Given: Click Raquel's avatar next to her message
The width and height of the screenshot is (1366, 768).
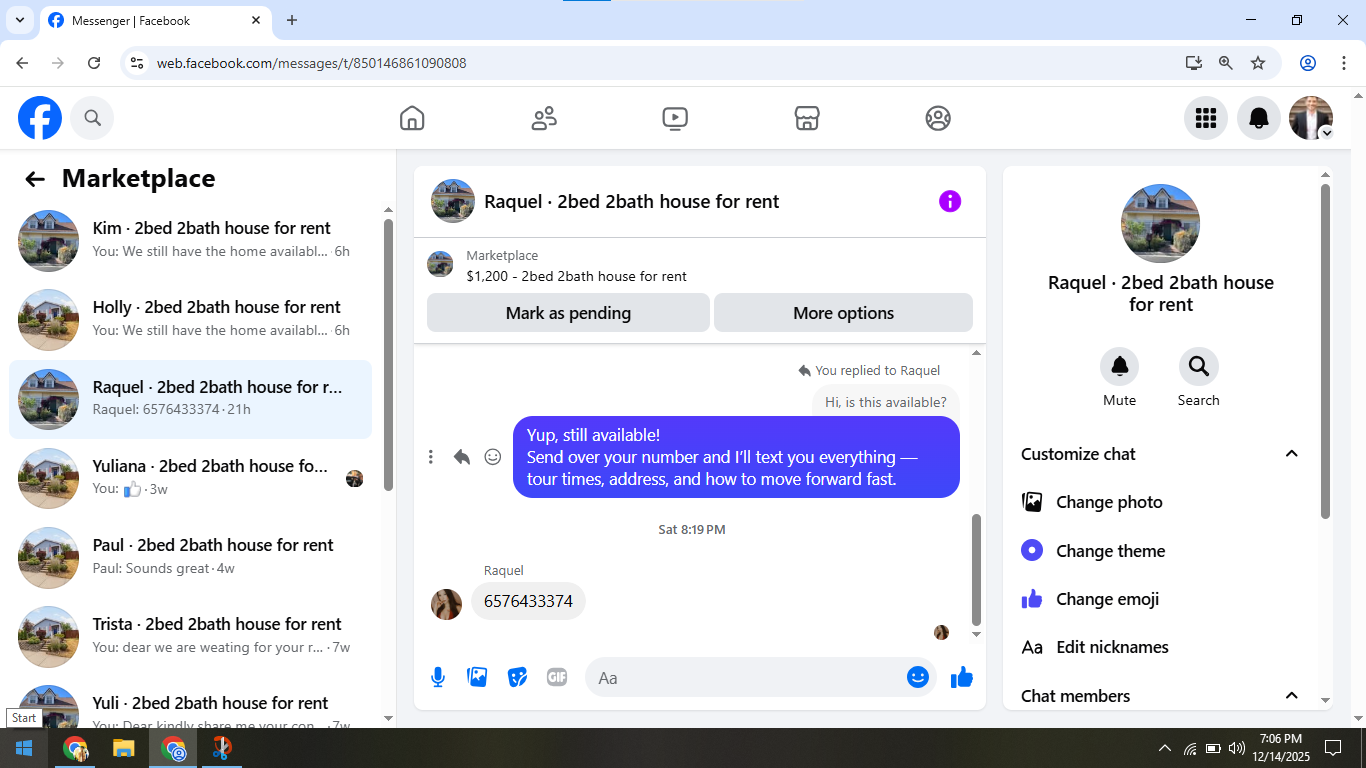Looking at the screenshot, I should pyautogui.click(x=446, y=604).
